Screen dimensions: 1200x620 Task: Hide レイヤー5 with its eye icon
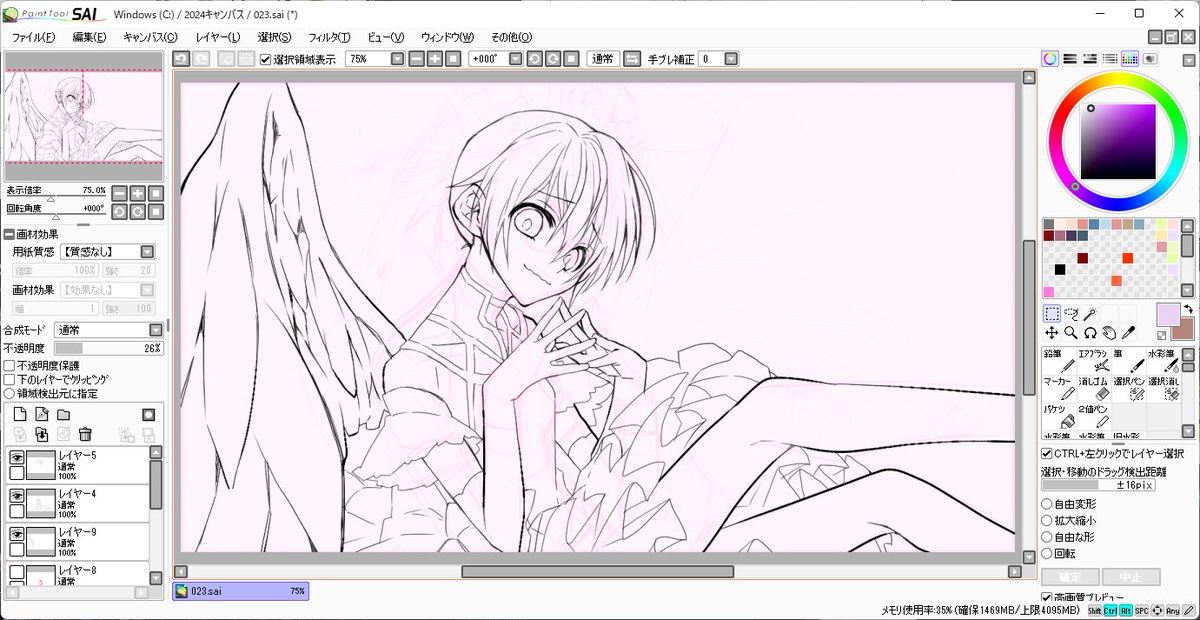[16, 458]
